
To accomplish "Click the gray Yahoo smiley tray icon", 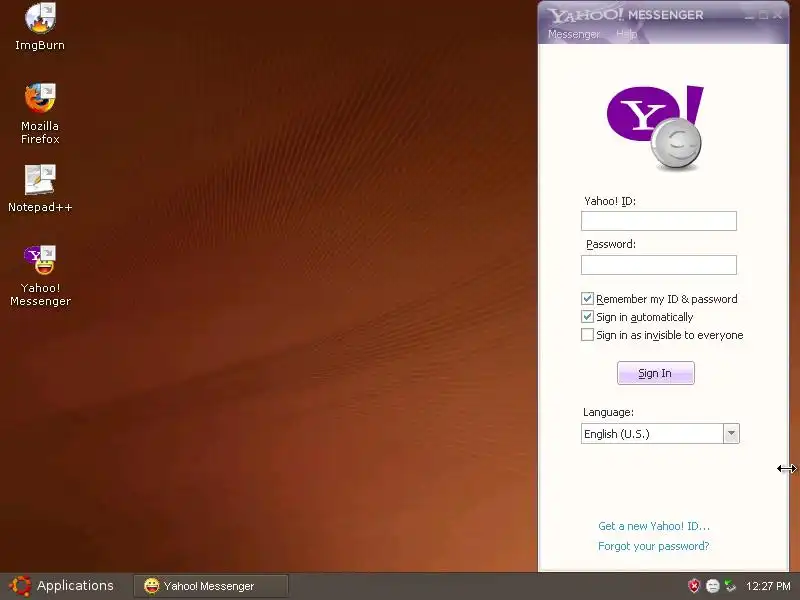I will (712, 586).
